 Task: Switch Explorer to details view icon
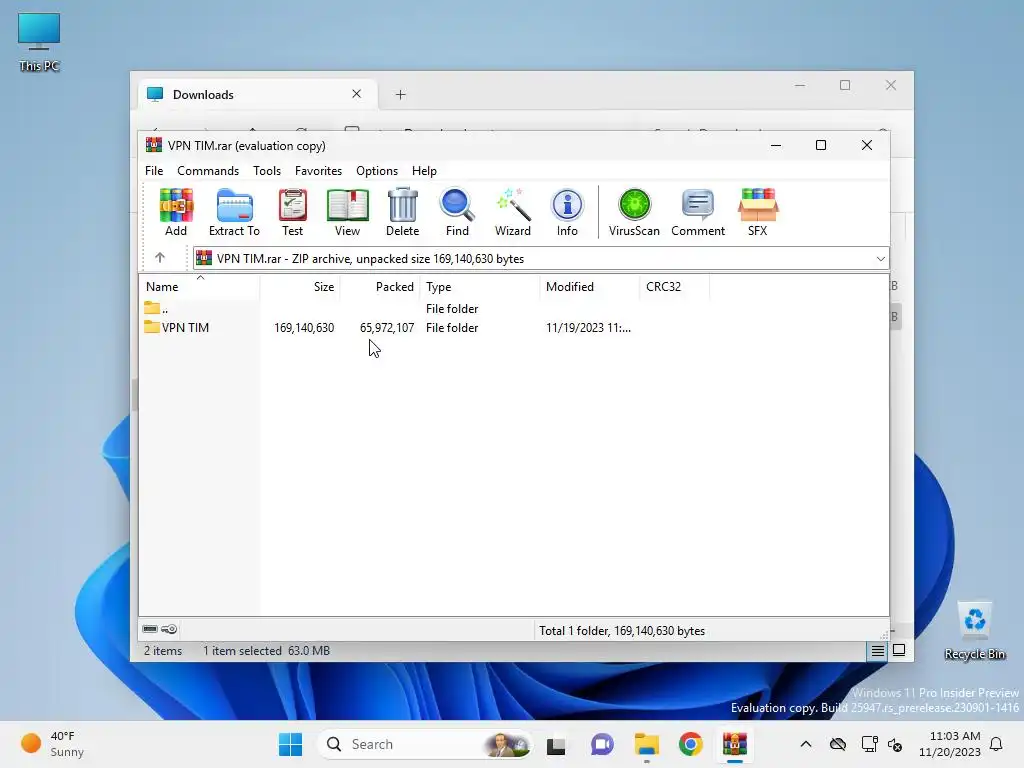coord(877,650)
